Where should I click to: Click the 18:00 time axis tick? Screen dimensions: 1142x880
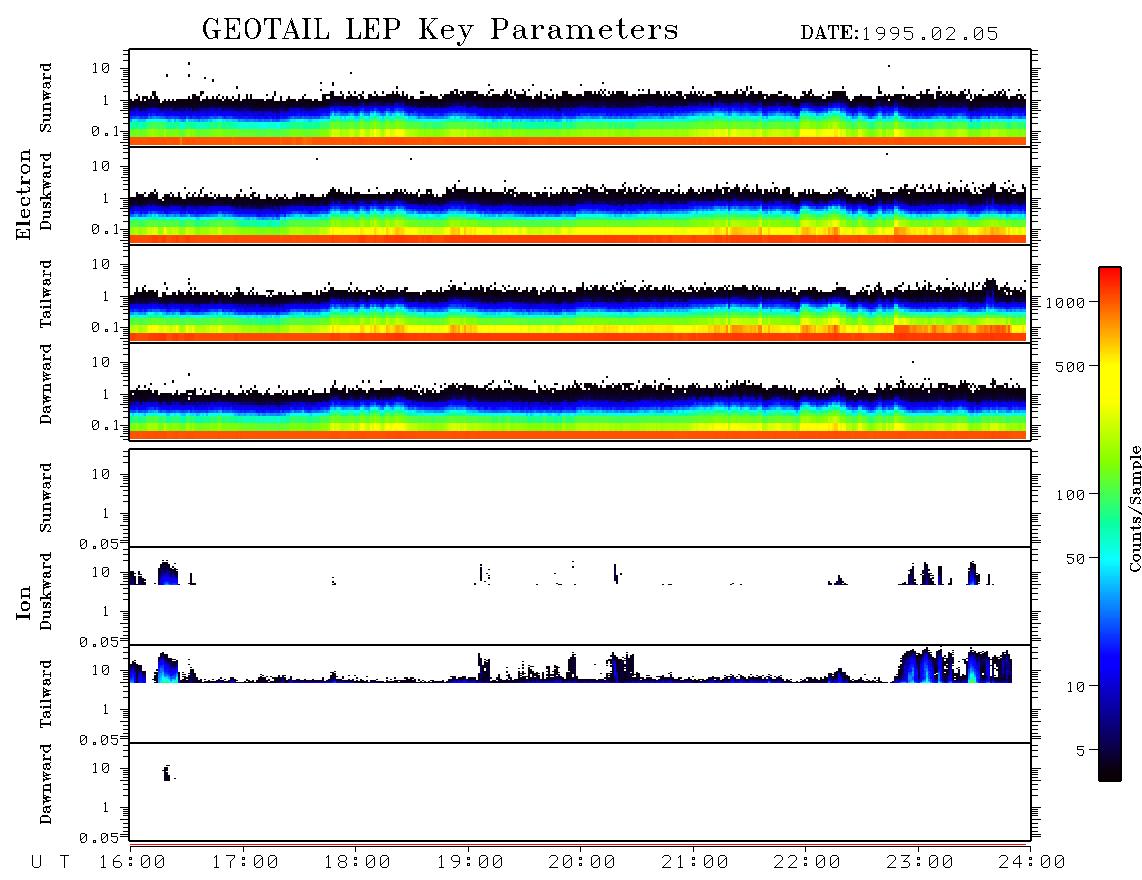357,862
